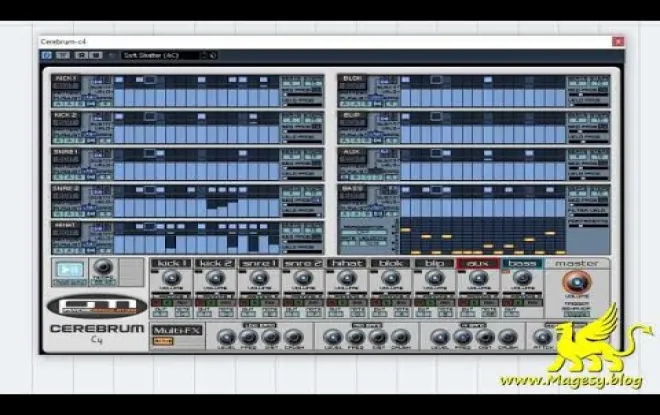
Task: Select the kick 1 mixer tab
Action: tap(171, 263)
